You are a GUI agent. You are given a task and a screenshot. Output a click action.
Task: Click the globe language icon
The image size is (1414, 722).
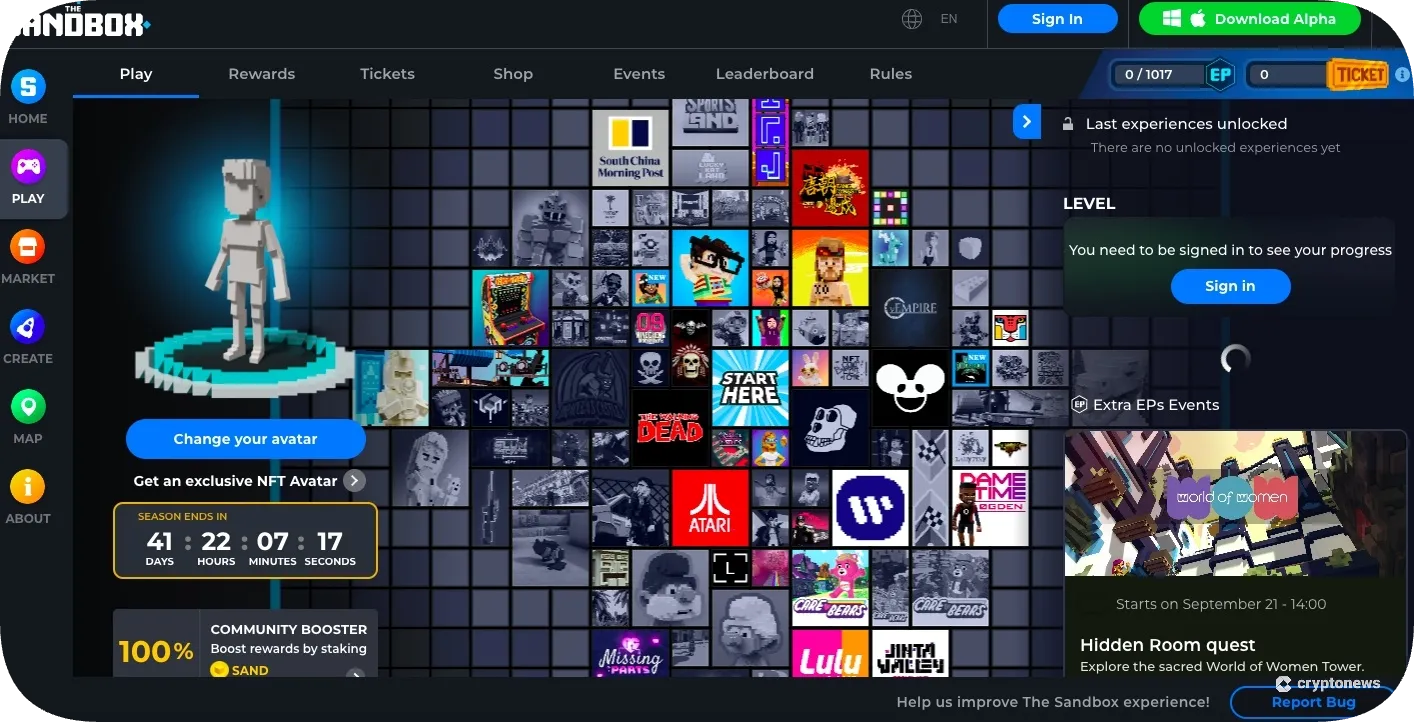(911, 19)
